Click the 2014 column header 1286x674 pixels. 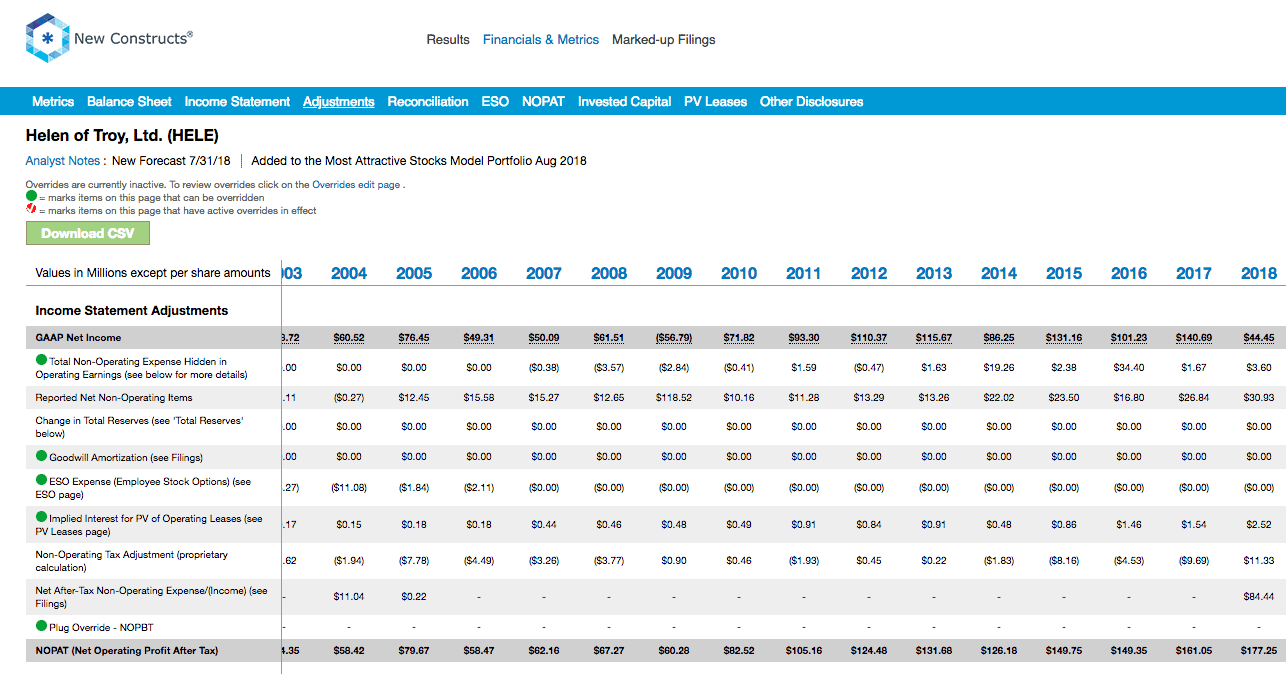tap(999, 273)
